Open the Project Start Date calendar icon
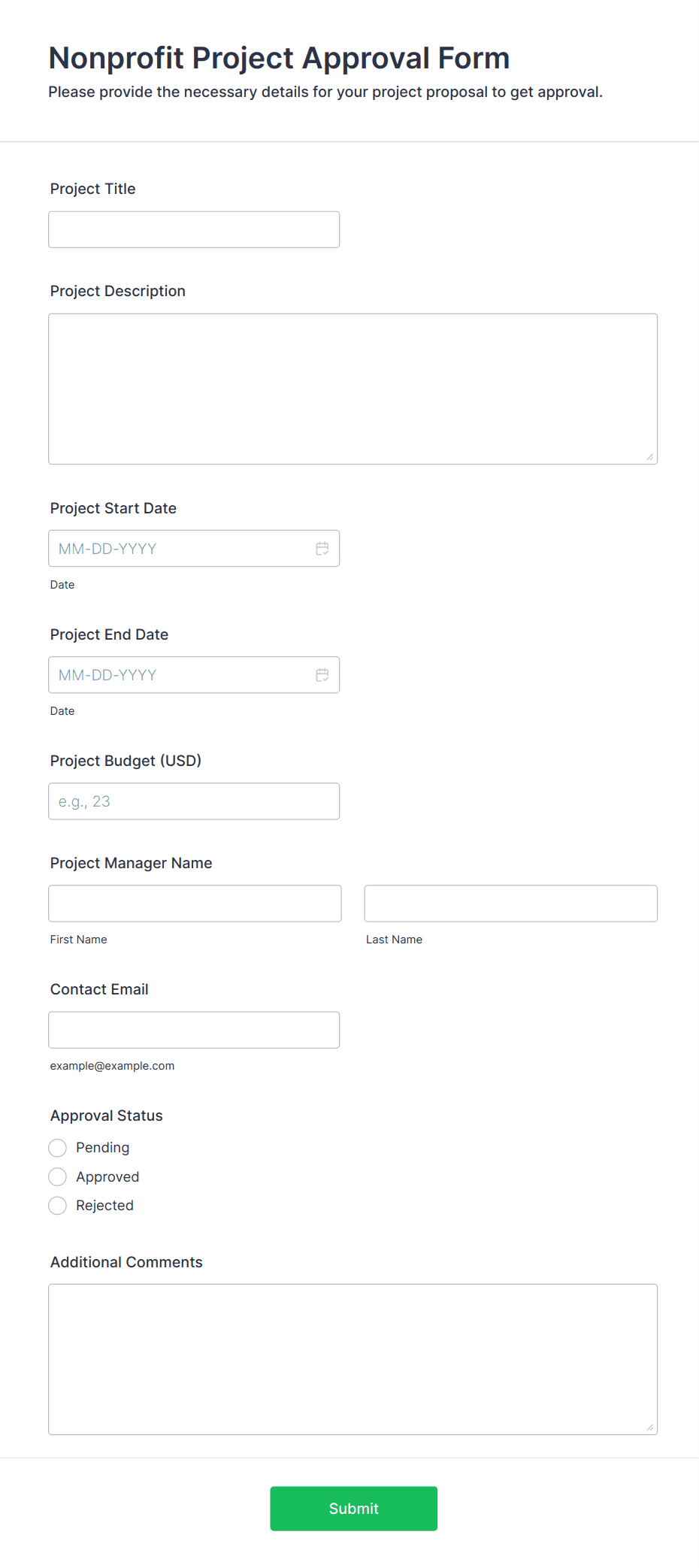 [x=322, y=549]
